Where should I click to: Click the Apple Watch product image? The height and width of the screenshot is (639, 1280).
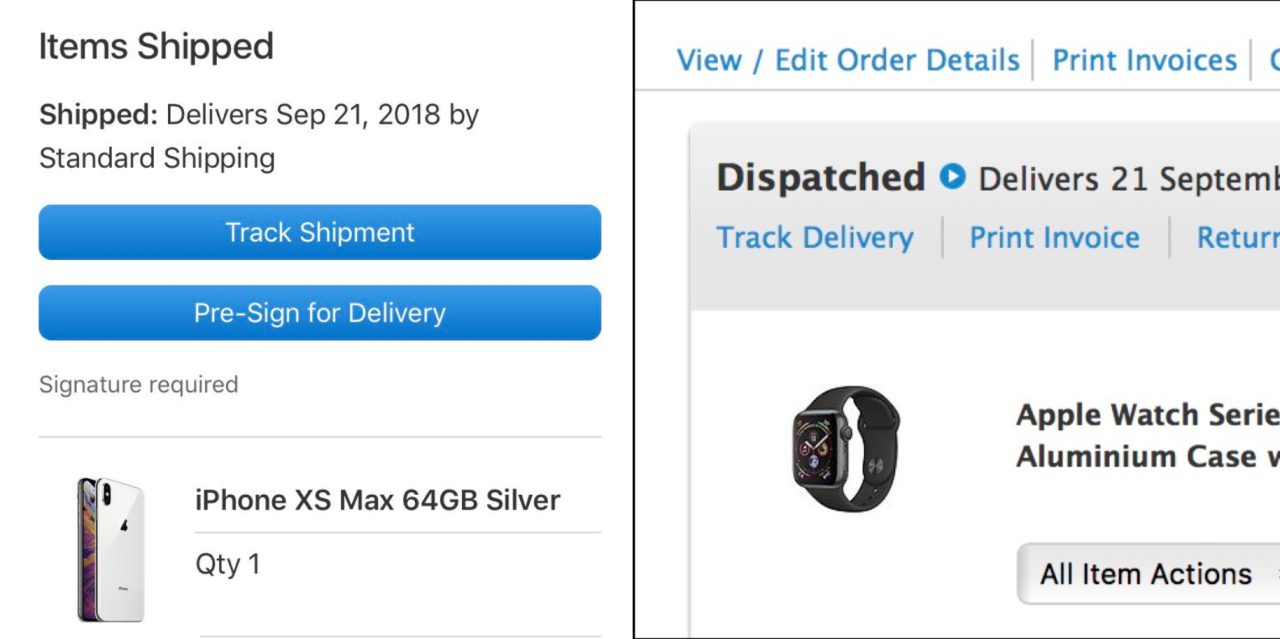pos(845,447)
